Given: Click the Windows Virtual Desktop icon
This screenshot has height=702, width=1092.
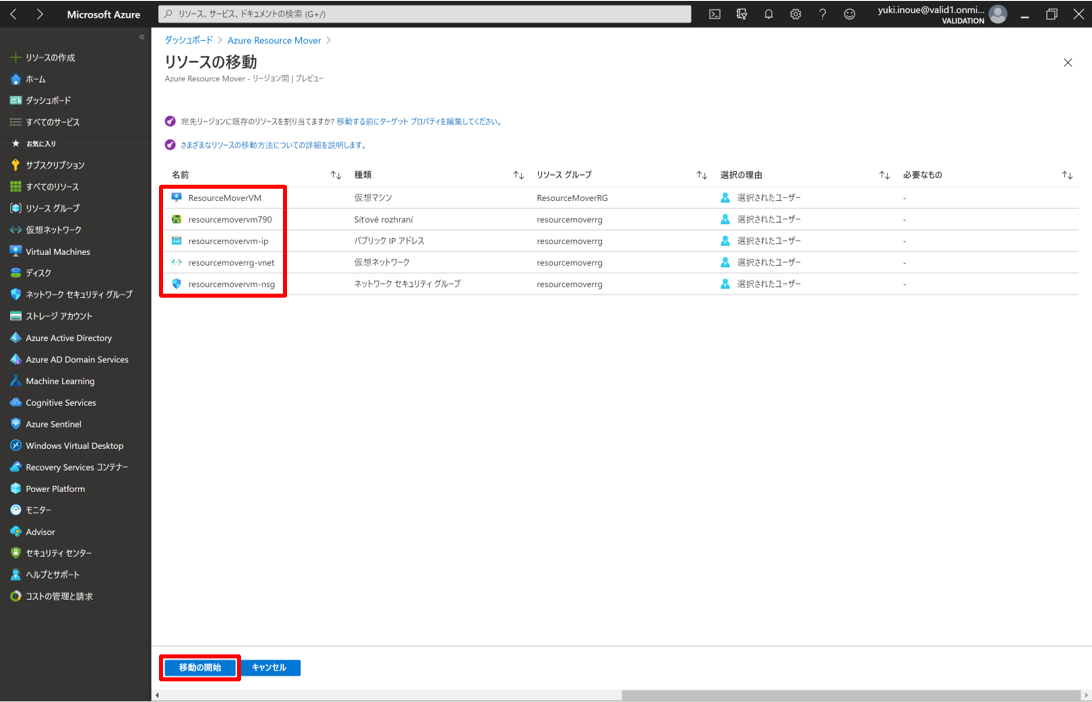Looking at the screenshot, I should (x=15, y=445).
